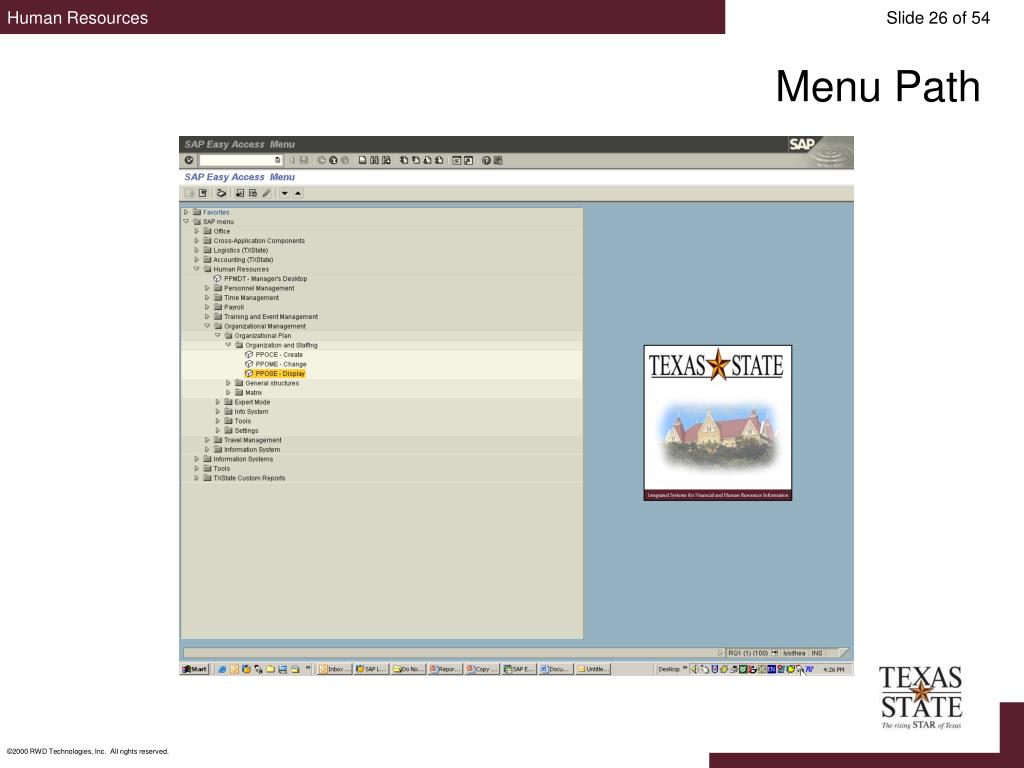Click the Print icon

coord(362,160)
